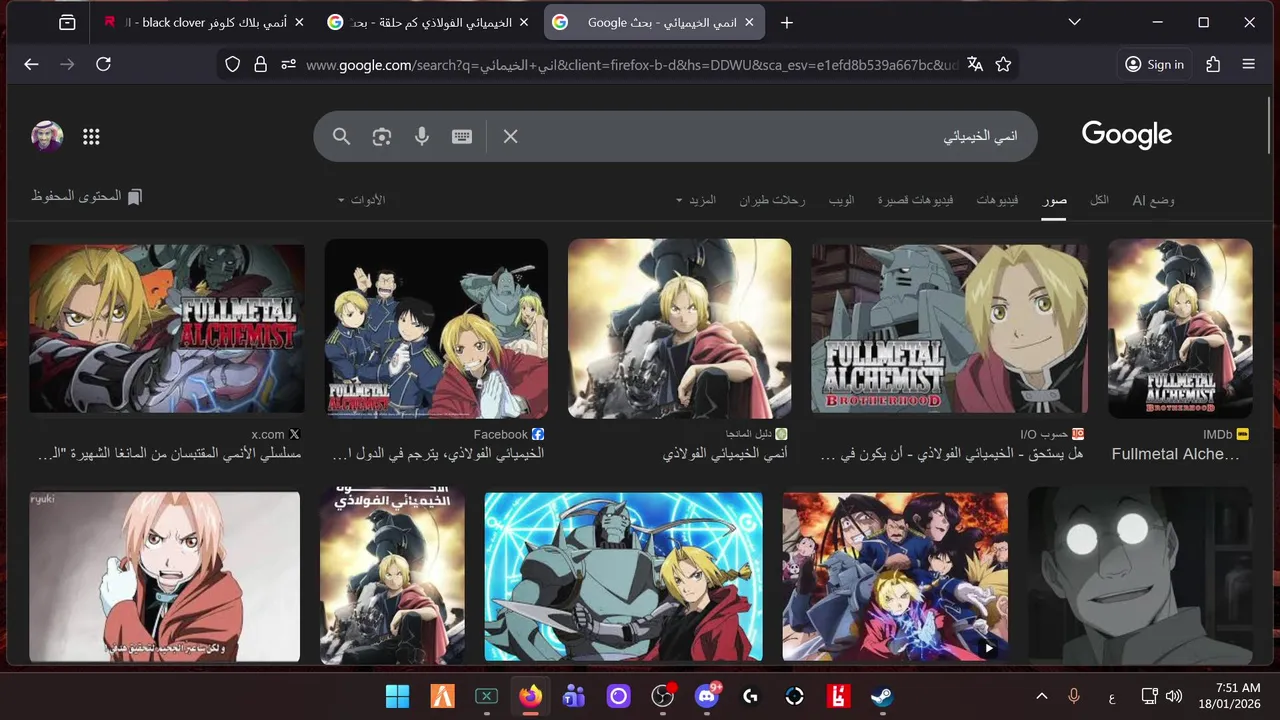Open a new tab with the plus button

tap(787, 22)
